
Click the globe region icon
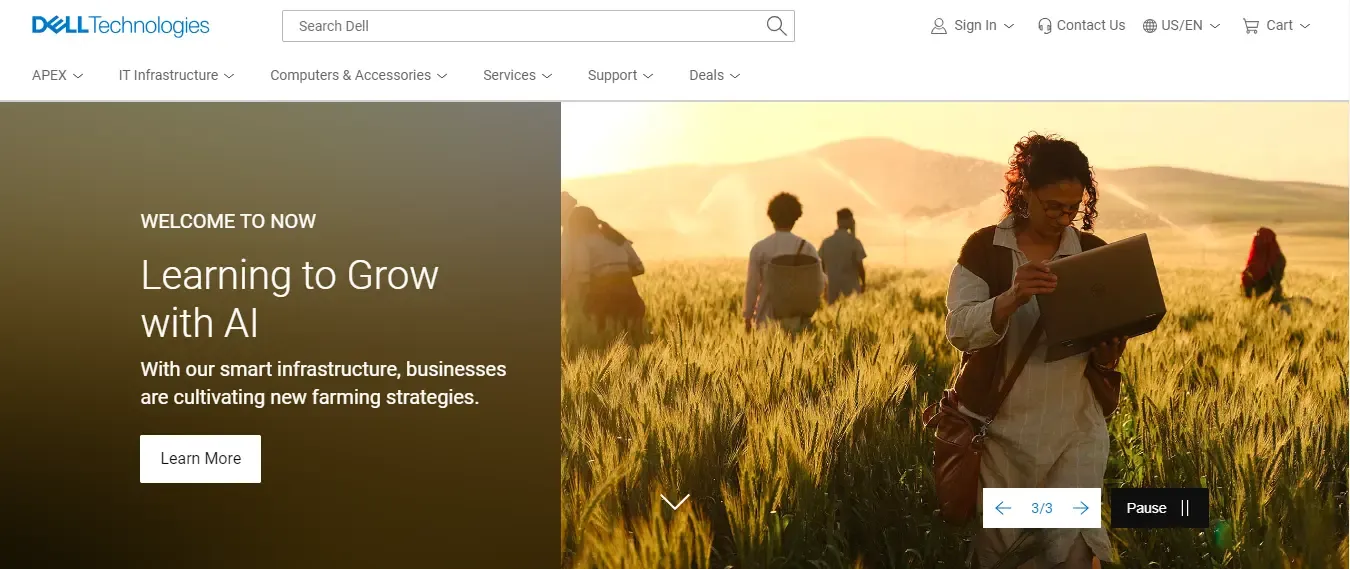point(1150,26)
